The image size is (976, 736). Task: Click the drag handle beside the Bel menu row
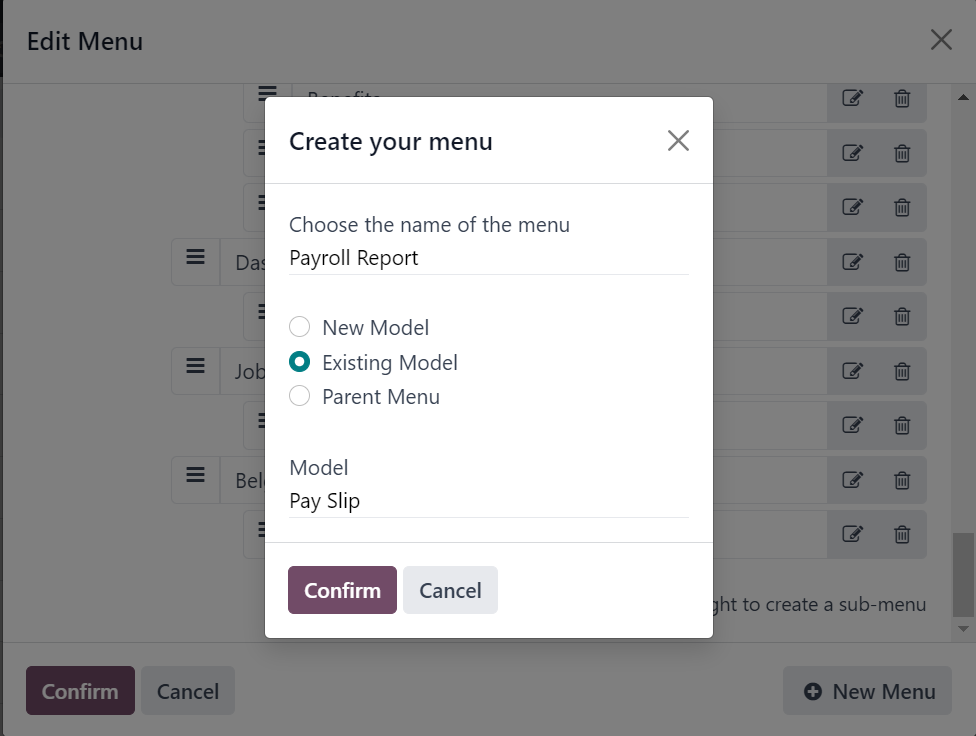(195, 475)
